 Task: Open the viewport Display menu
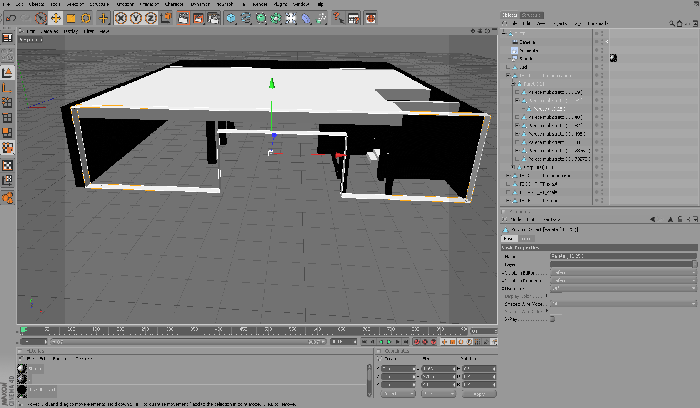click(x=71, y=31)
